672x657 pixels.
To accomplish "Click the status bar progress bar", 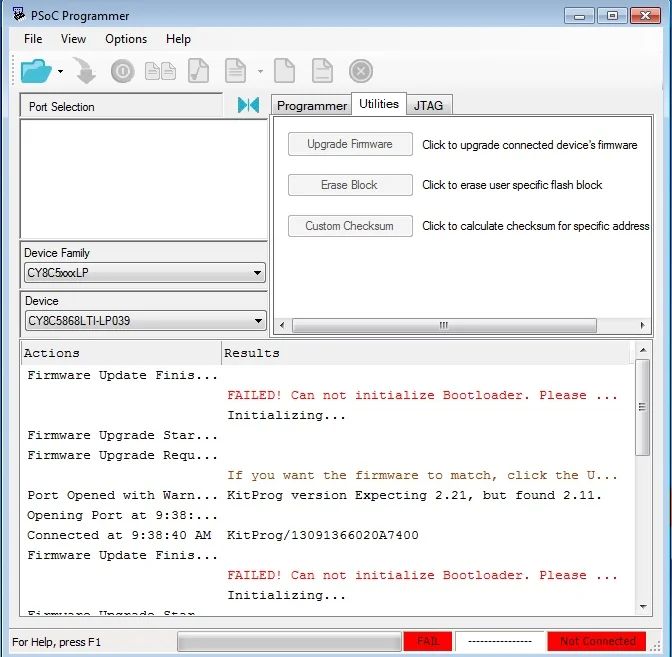I will [x=289, y=642].
